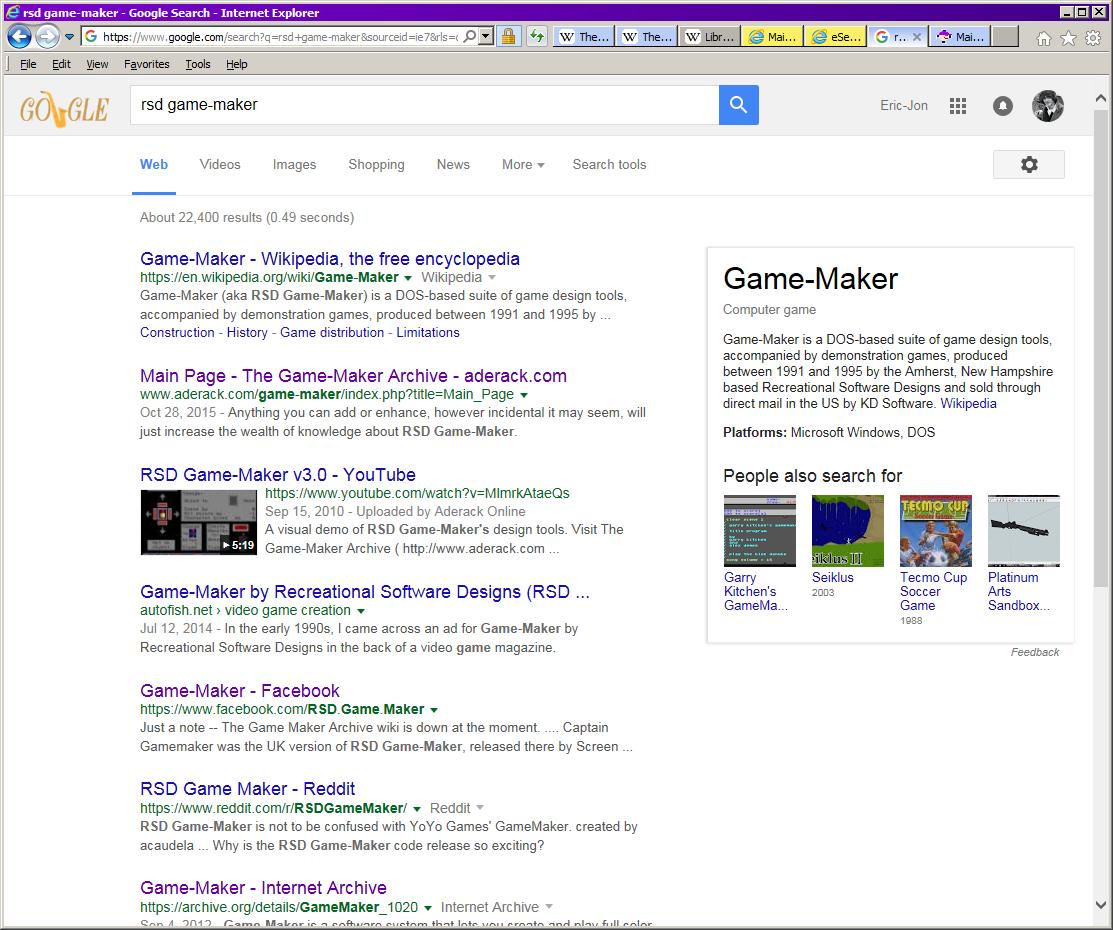Open recent pages dropdown beside Forward button
1113x930 pixels.
[x=69, y=36]
